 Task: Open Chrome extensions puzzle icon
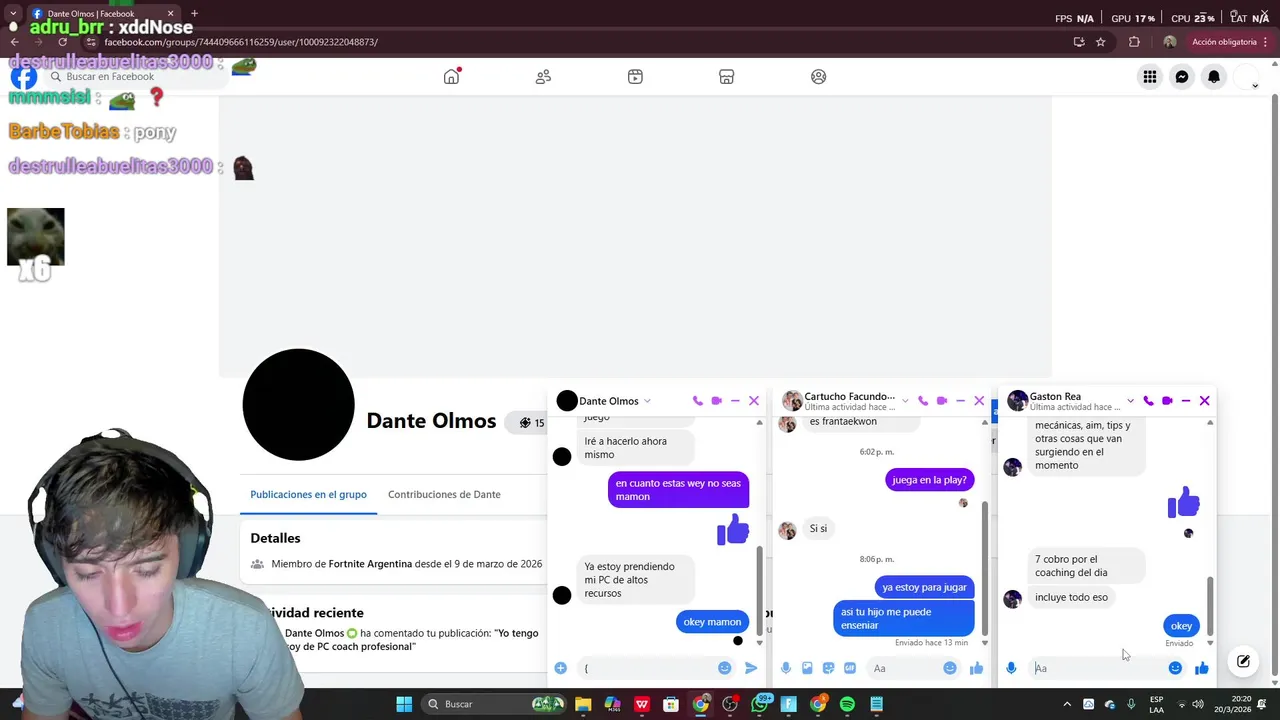(x=1134, y=42)
